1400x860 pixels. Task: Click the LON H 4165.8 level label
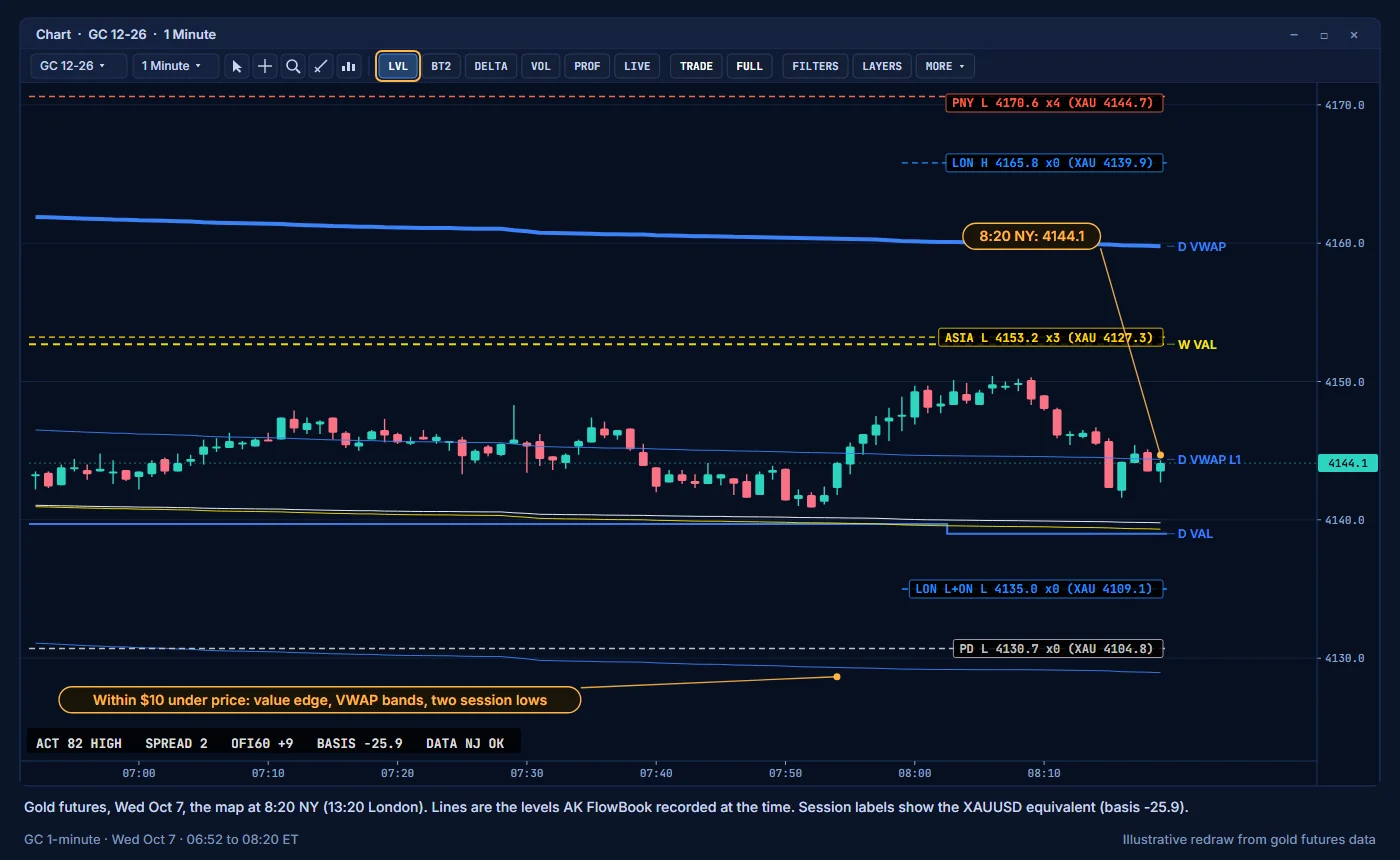[1054, 162]
